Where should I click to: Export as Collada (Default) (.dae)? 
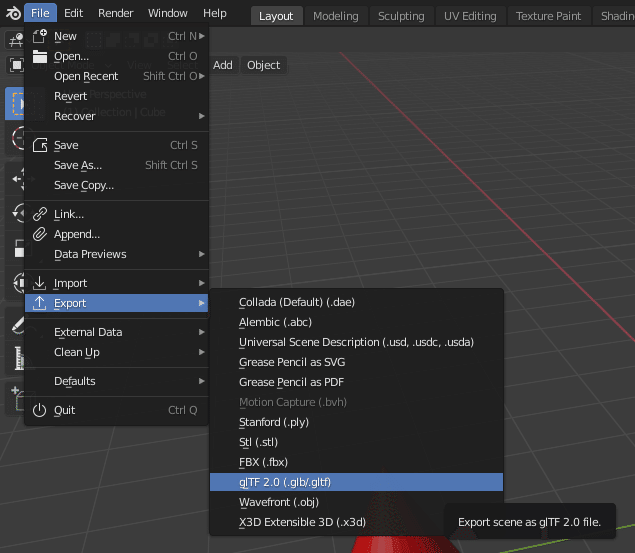[x=356, y=302]
